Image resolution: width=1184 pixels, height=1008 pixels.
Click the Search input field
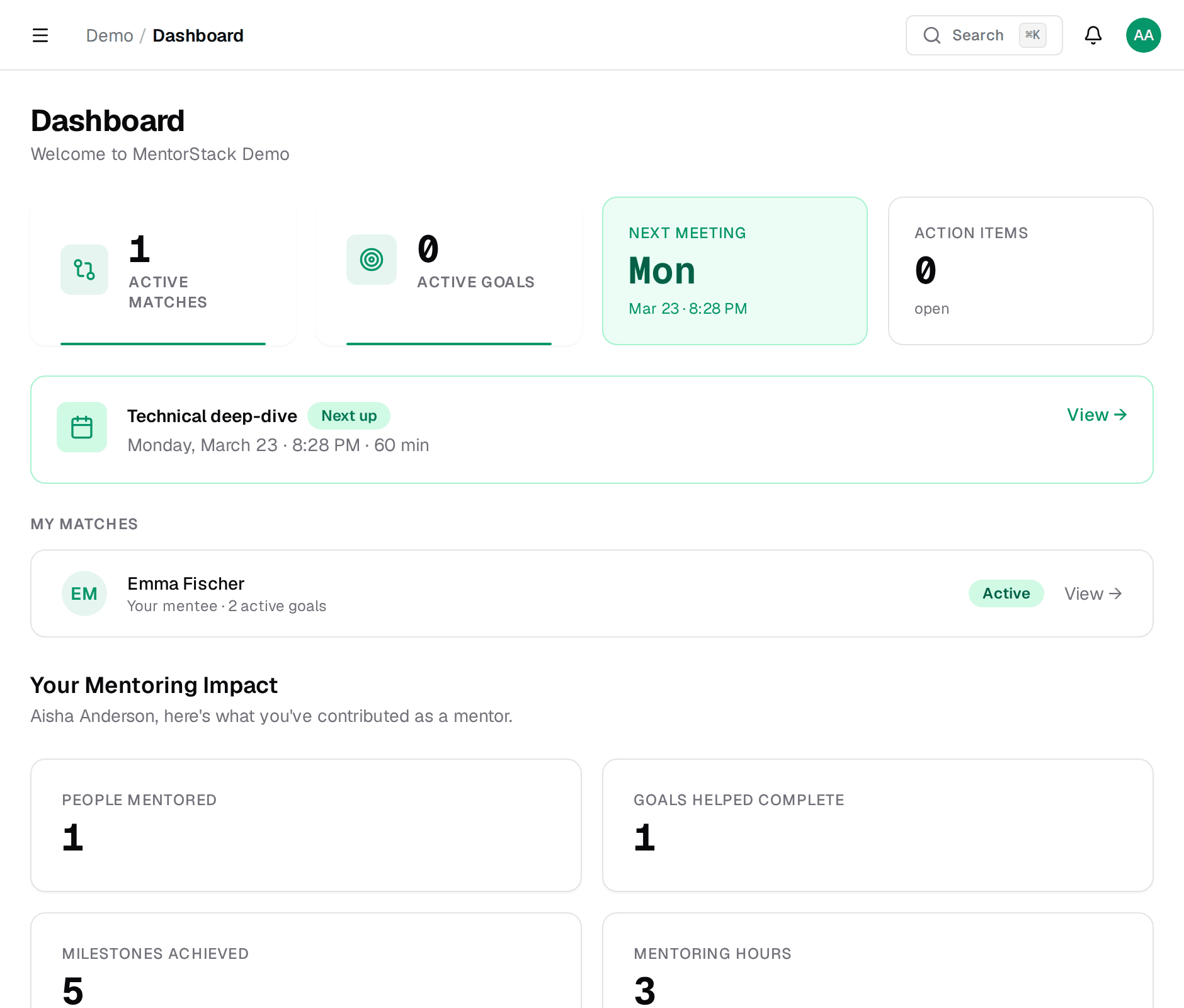click(x=984, y=35)
